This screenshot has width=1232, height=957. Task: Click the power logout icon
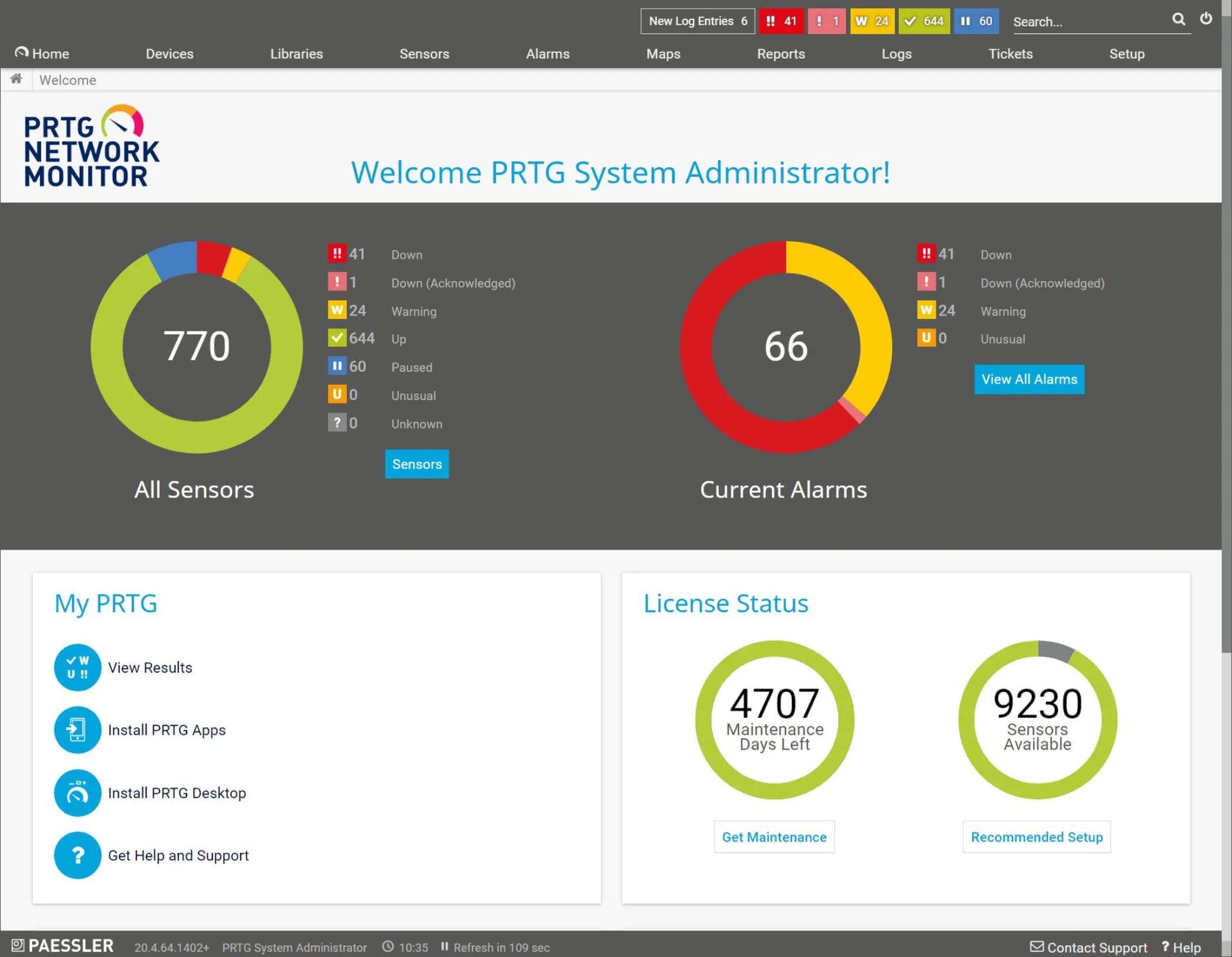(x=1206, y=18)
